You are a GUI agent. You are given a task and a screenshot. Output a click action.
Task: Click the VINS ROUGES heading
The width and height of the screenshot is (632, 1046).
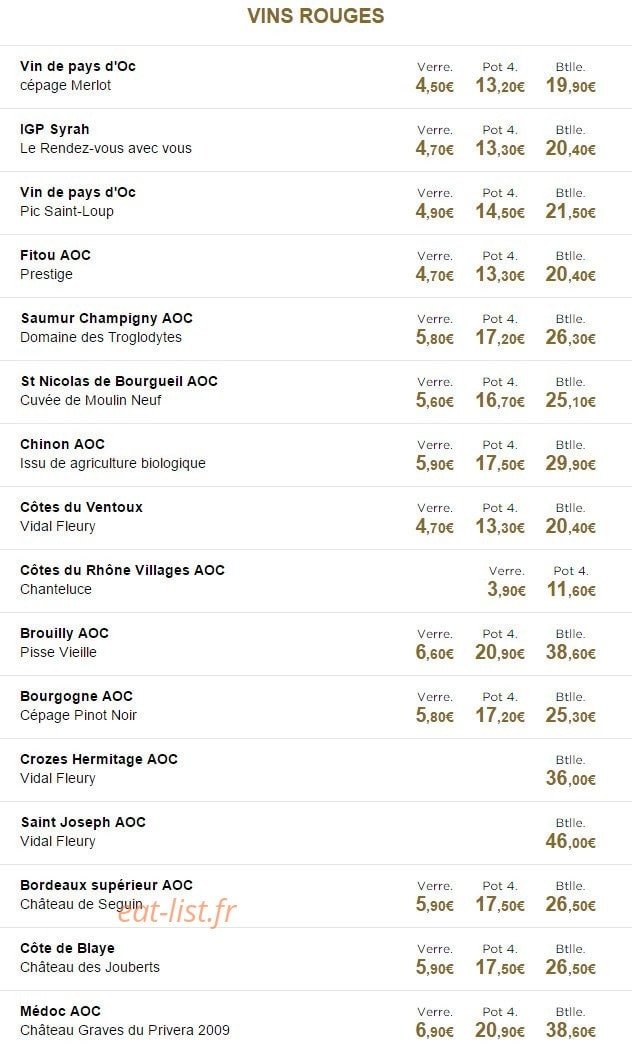316,16
